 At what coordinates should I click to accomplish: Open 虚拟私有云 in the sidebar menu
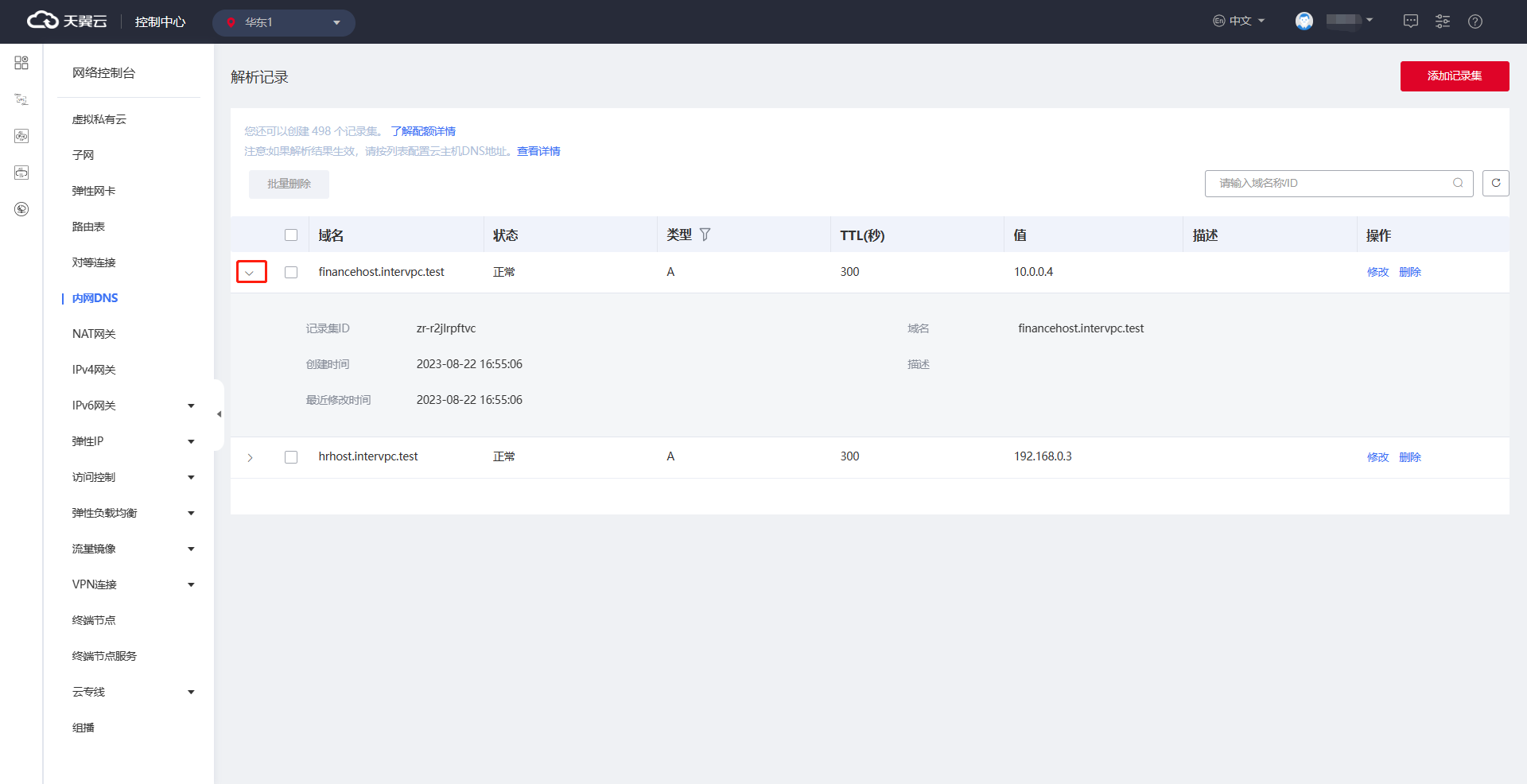[x=99, y=119]
